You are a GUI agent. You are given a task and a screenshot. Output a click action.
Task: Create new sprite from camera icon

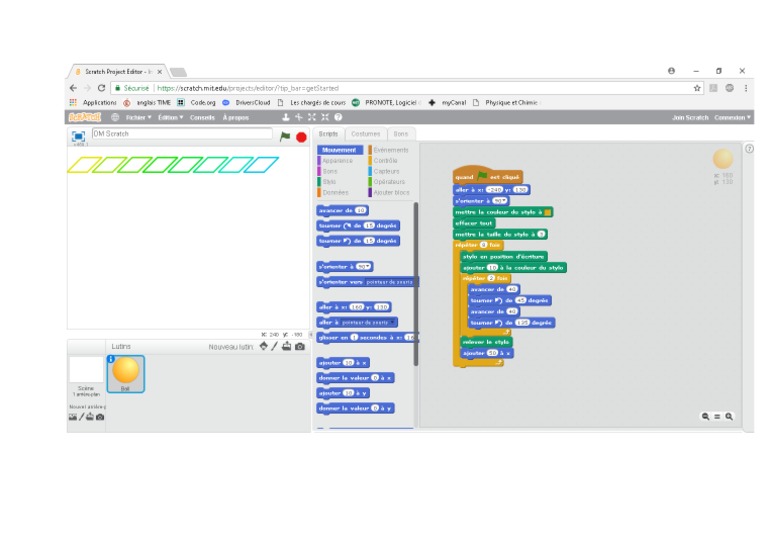(300, 347)
